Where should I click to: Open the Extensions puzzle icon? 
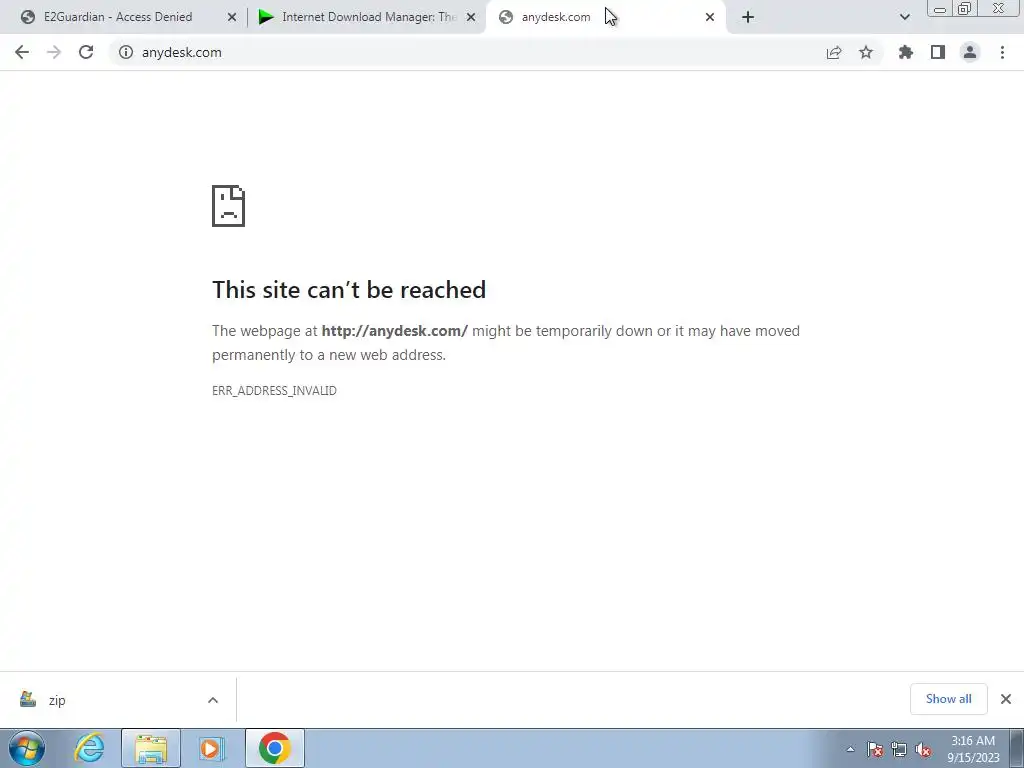[x=906, y=52]
